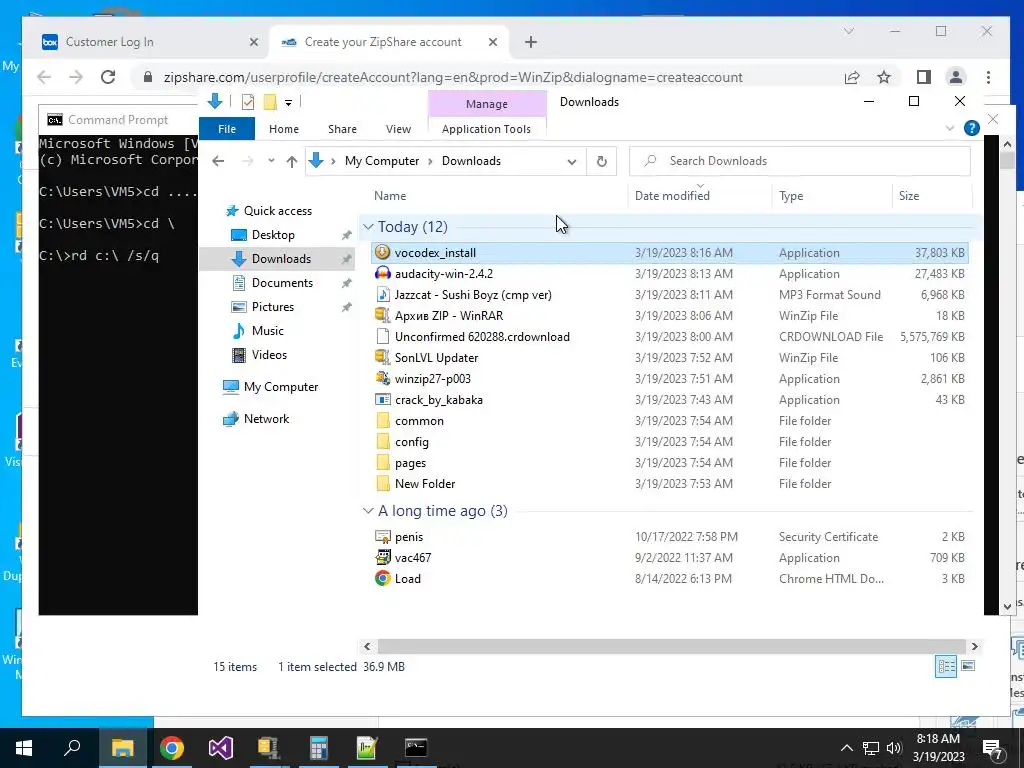Collapse the A long time ago group
Viewport: 1024px width, 768px height.
(x=368, y=511)
